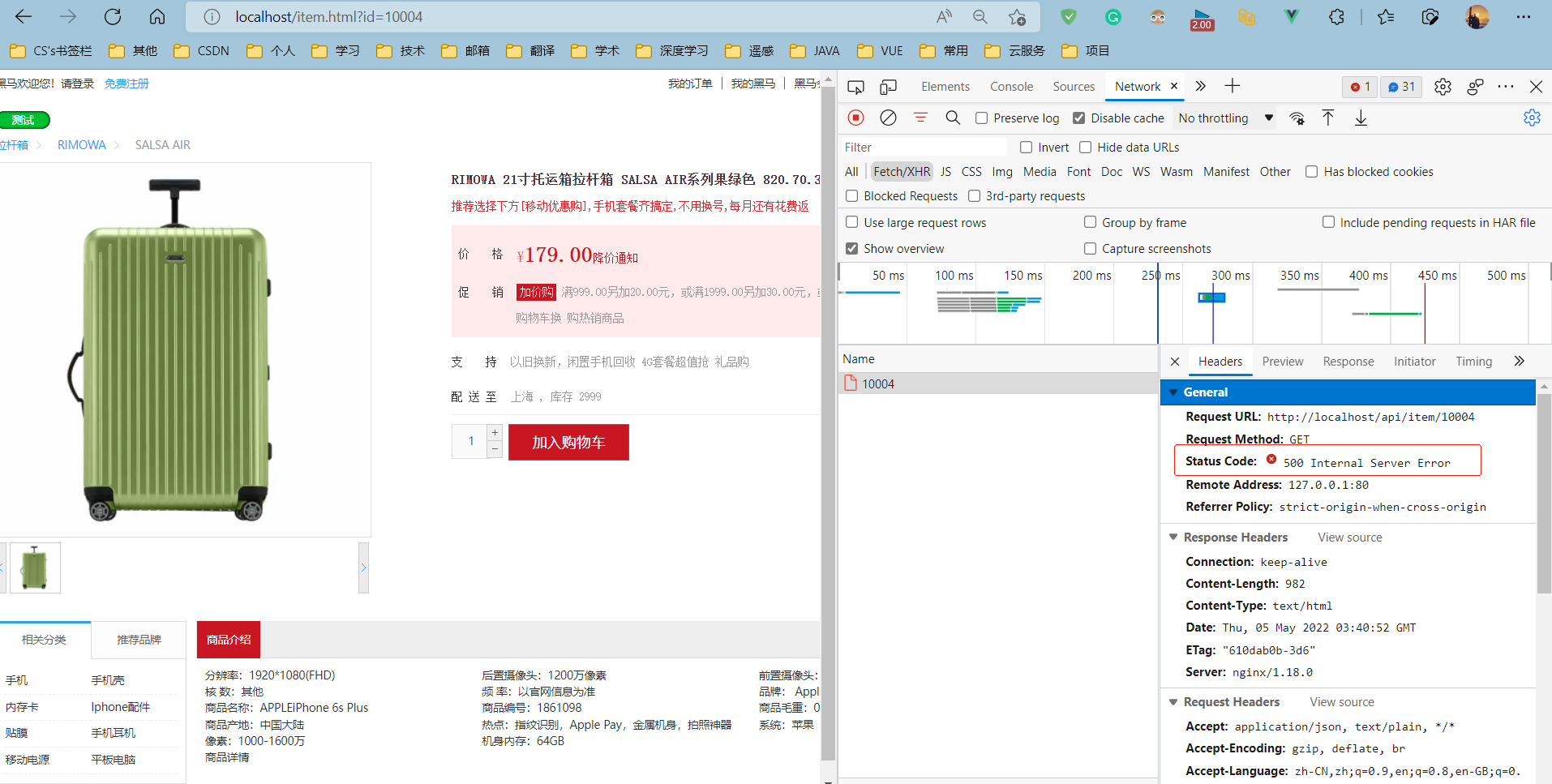Viewport: 1552px width, 784px height.
Task: Open the read aloud icon in address bar
Action: click(944, 16)
